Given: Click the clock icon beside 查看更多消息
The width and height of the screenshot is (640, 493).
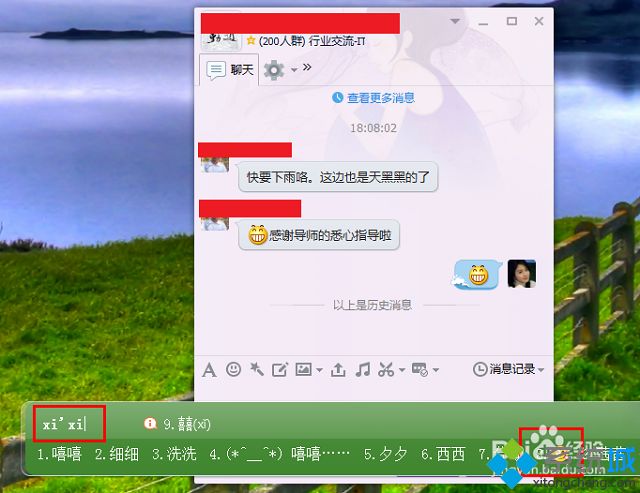Looking at the screenshot, I should pos(338,98).
